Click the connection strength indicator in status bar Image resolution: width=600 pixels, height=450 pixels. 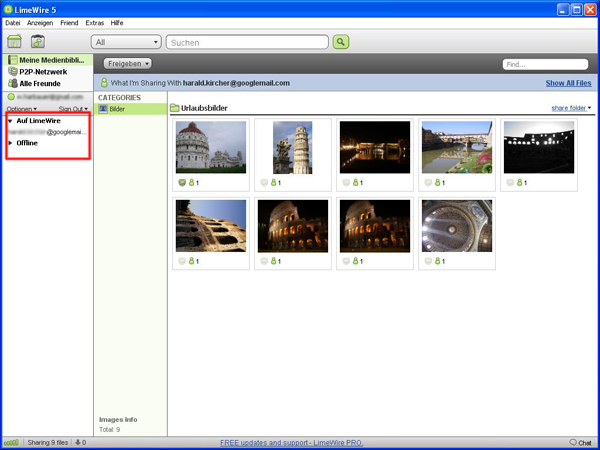(x=11, y=442)
